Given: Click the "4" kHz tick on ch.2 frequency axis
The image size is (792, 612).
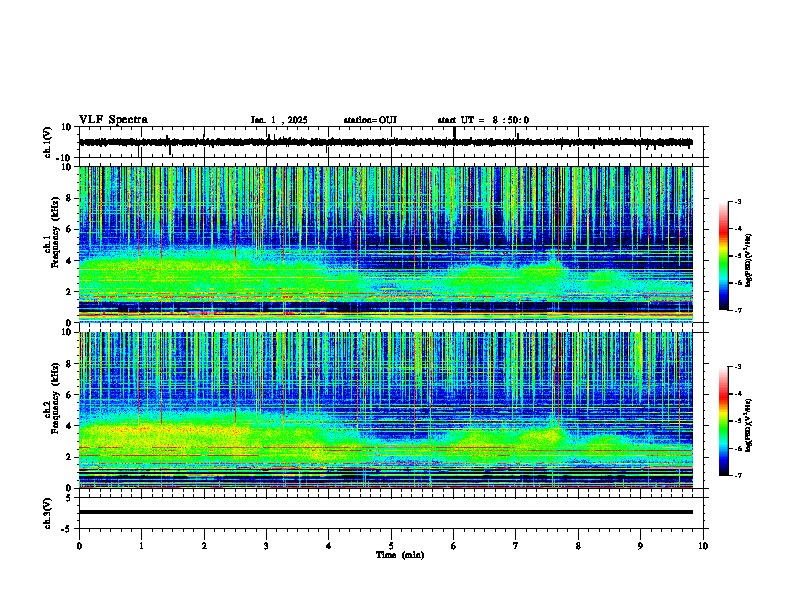Looking at the screenshot, I should 70,426.
